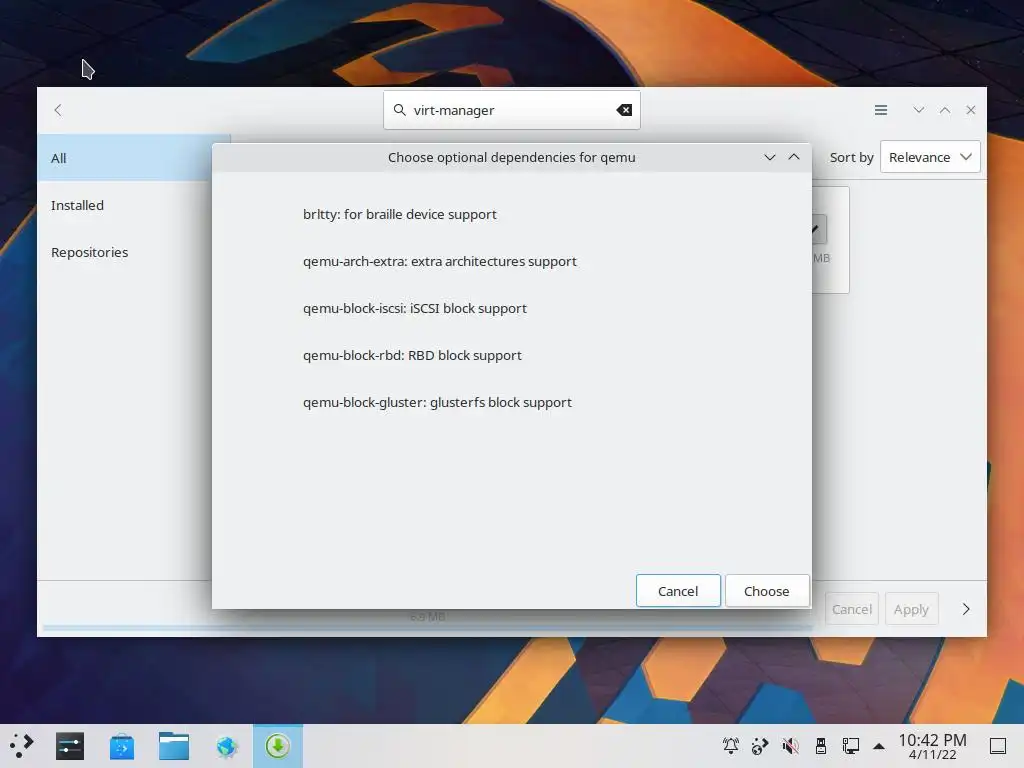The height and width of the screenshot is (768, 1024).
Task: Click the back arrow in Pamac header
Action: tap(58, 110)
